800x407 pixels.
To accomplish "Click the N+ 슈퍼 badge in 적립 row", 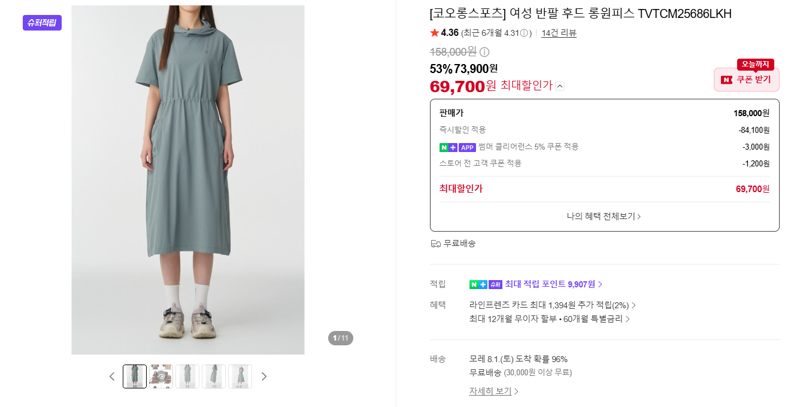I will (486, 285).
